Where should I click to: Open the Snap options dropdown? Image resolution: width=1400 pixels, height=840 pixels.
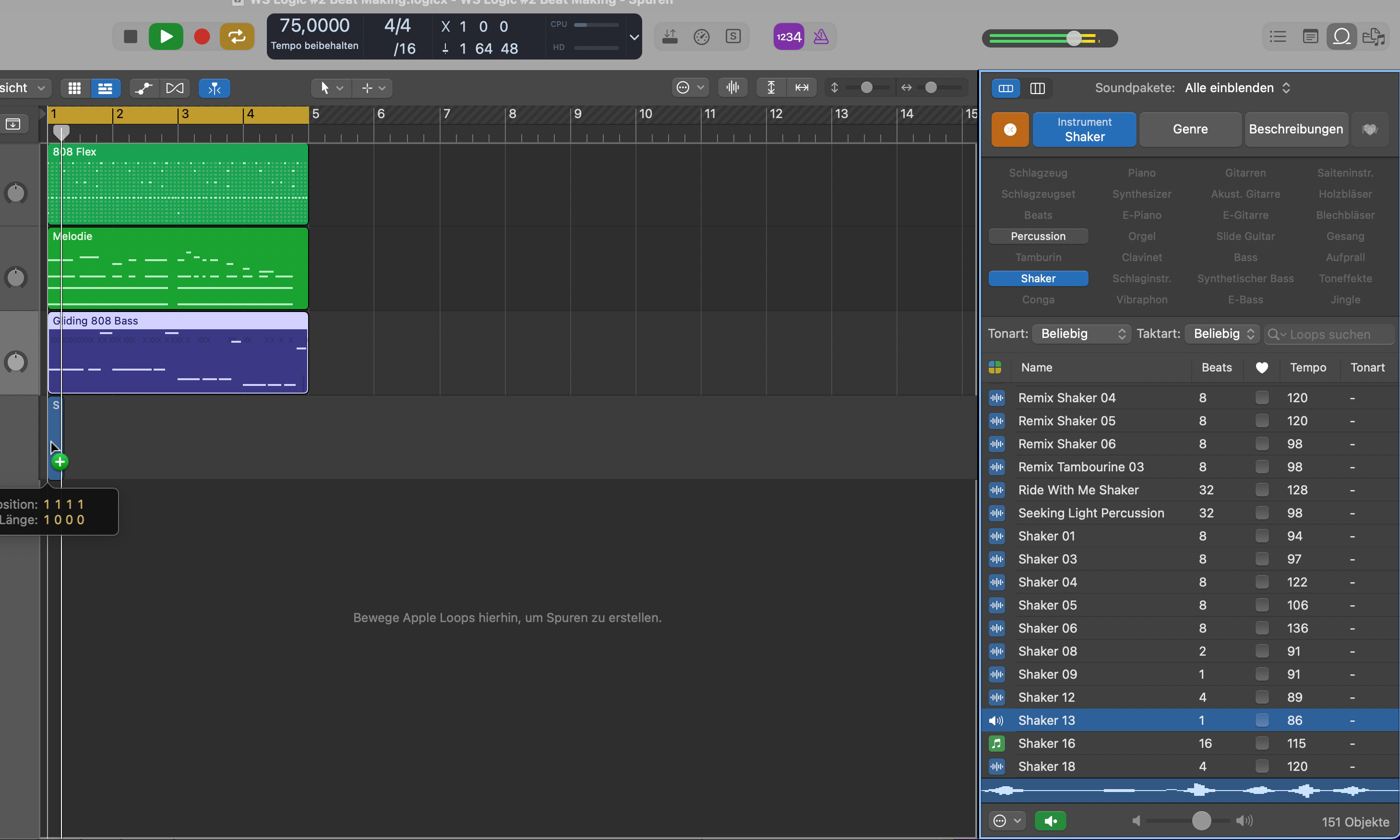[x=690, y=88]
